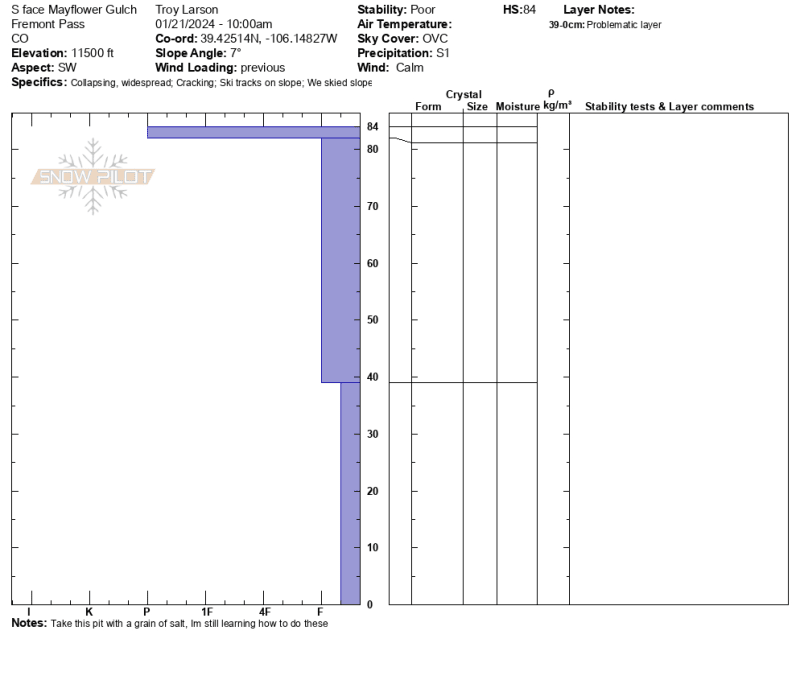Click the '1F' hardness axis label
The image size is (800, 676).
pyautogui.click(x=207, y=612)
